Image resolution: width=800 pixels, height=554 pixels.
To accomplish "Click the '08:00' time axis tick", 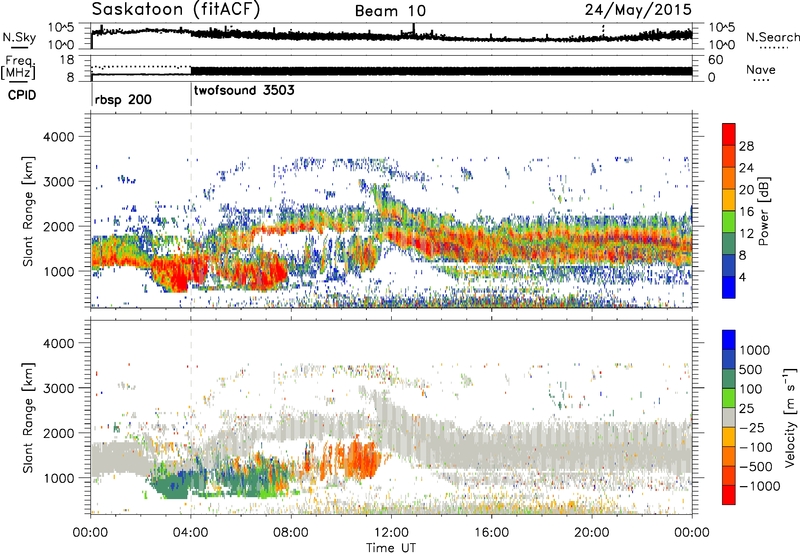I will (x=291, y=533).
